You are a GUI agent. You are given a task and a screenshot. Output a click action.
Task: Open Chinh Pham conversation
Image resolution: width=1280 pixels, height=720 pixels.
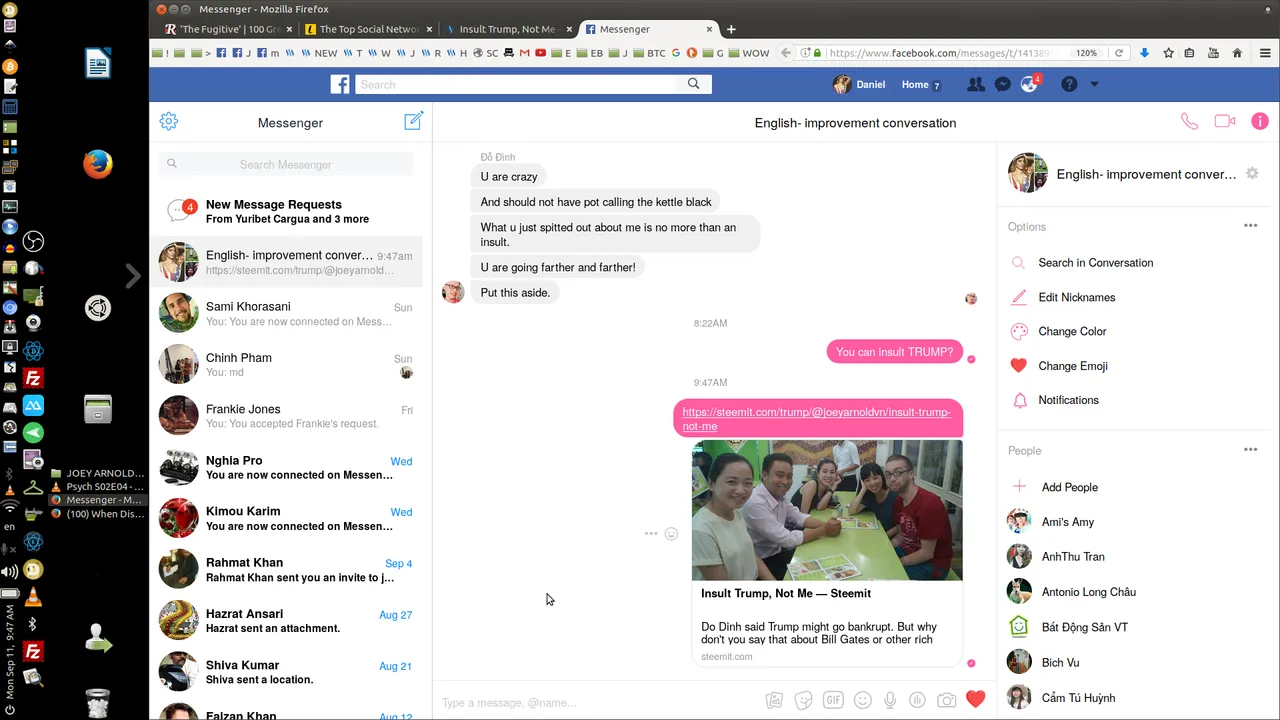coord(286,365)
